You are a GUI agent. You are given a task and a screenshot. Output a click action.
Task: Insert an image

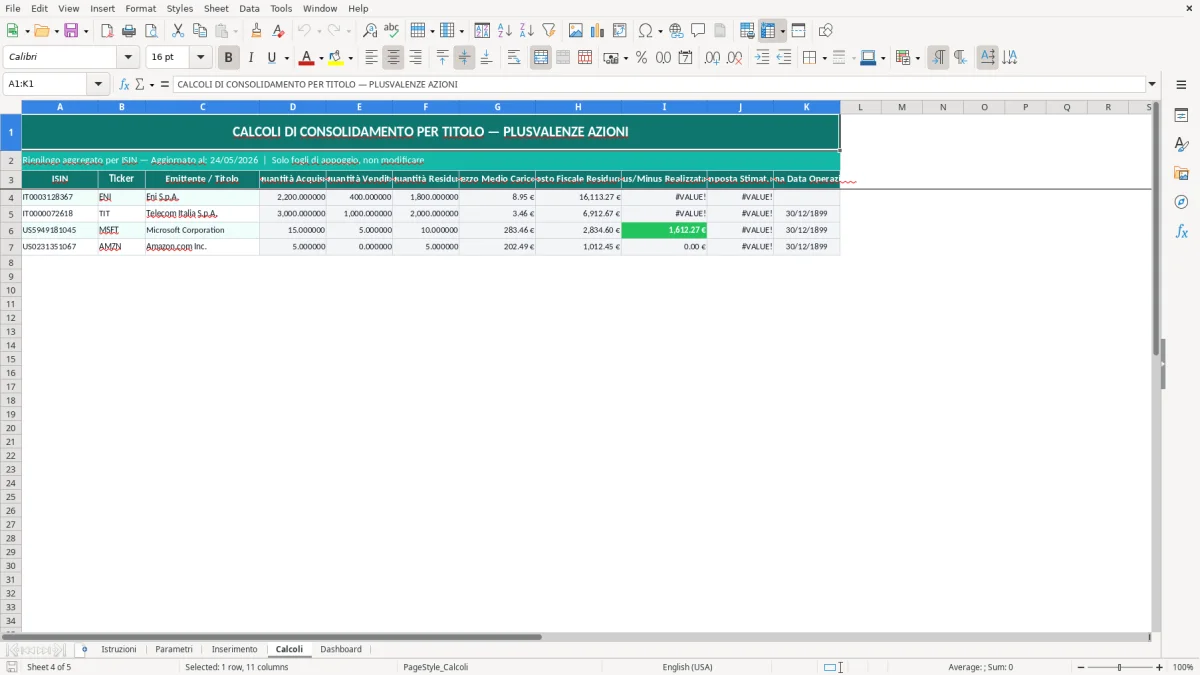click(576, 31)
